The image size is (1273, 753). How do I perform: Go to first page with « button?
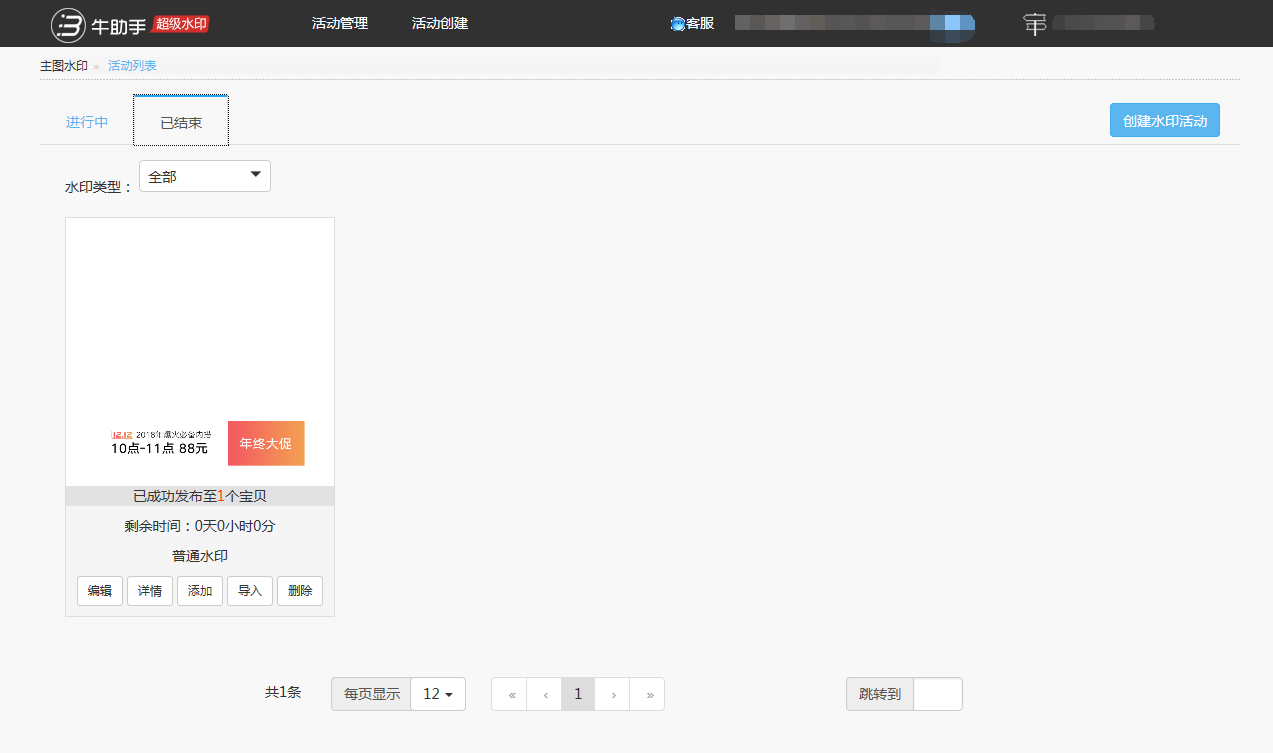(511, 694)
